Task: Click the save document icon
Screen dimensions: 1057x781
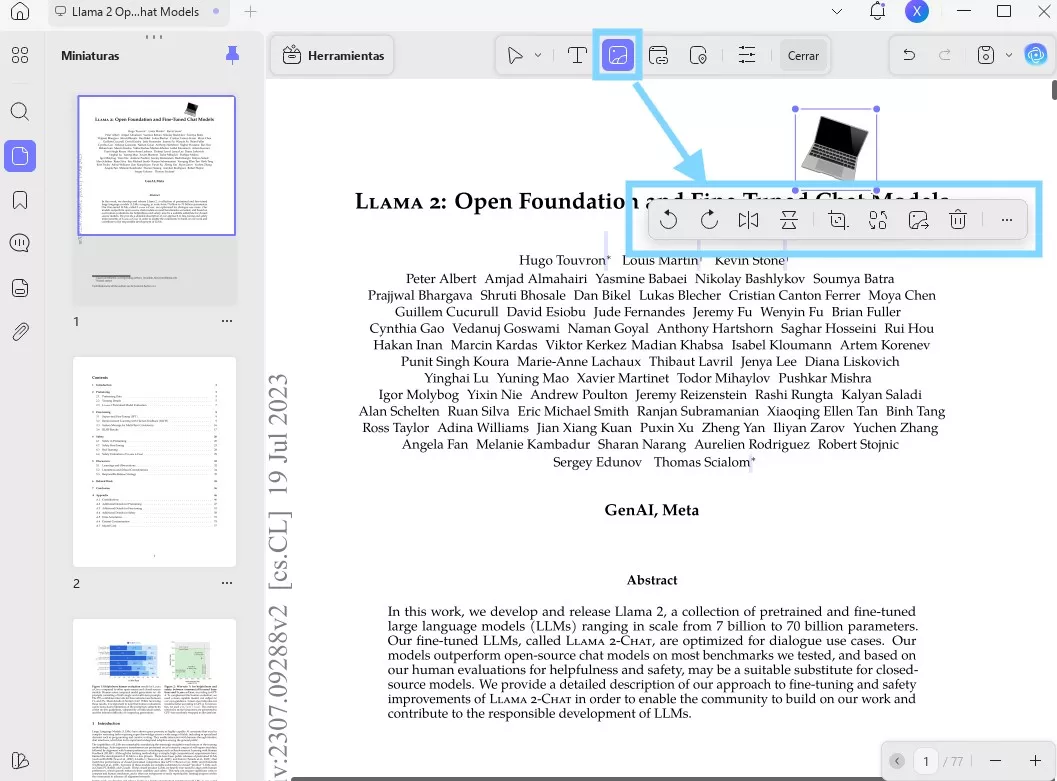Action: pos(986,55)
